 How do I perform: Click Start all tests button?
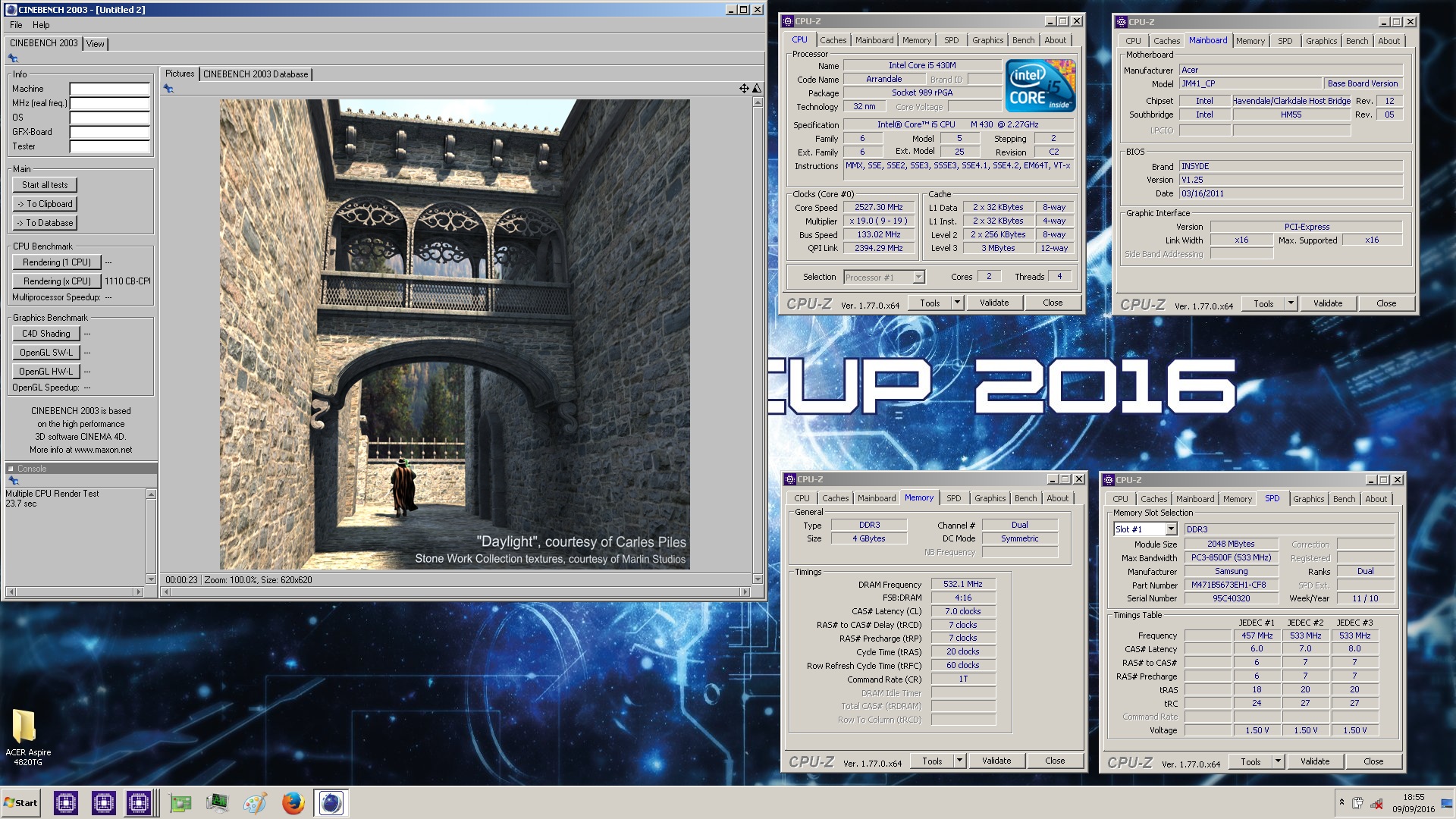click(45, 185)
